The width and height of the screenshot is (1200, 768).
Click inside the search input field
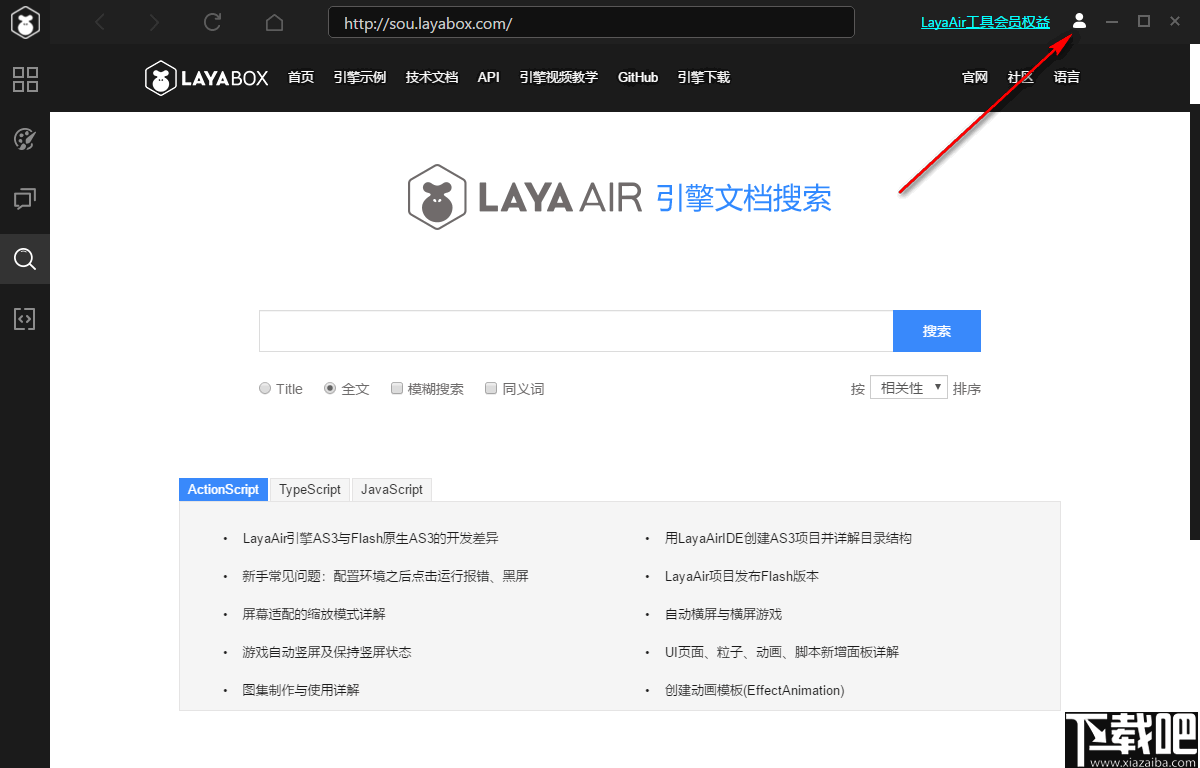(575, 331)
